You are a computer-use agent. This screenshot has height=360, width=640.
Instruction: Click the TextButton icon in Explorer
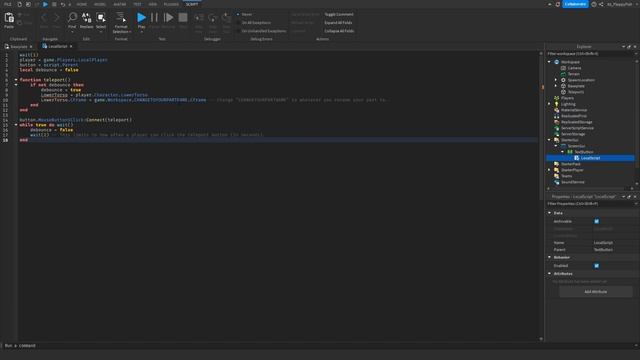click(570, 152)
